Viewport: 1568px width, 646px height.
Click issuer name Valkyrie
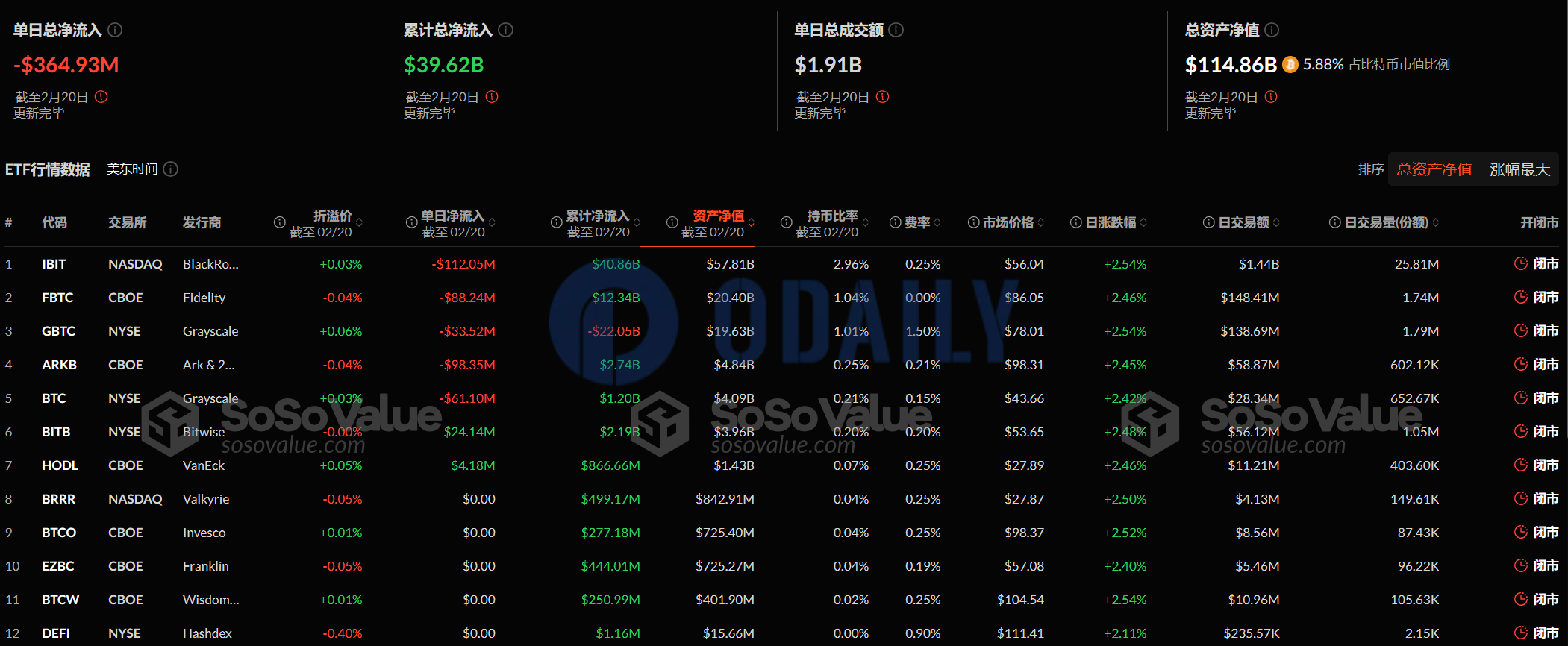pyautogui.click(x=206, y=499)
